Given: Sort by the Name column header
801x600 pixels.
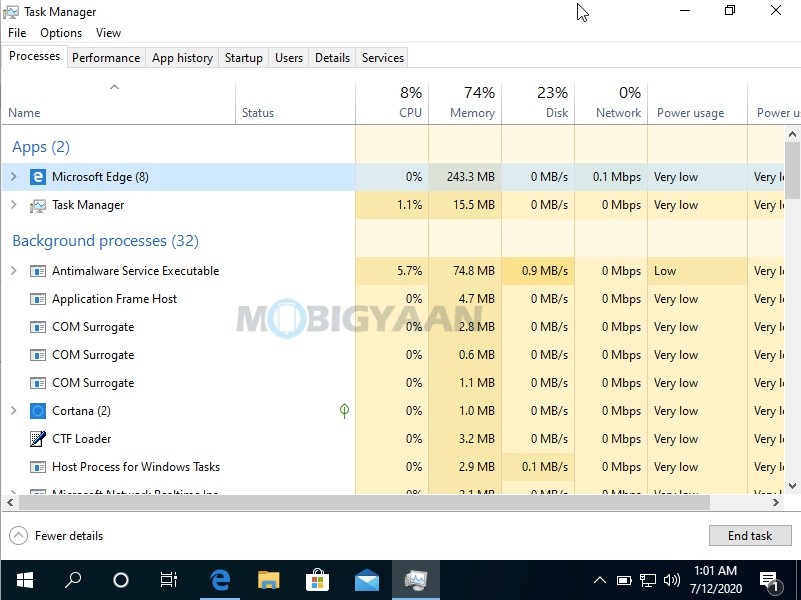Looking at the screenshot, I should (118, 104).
